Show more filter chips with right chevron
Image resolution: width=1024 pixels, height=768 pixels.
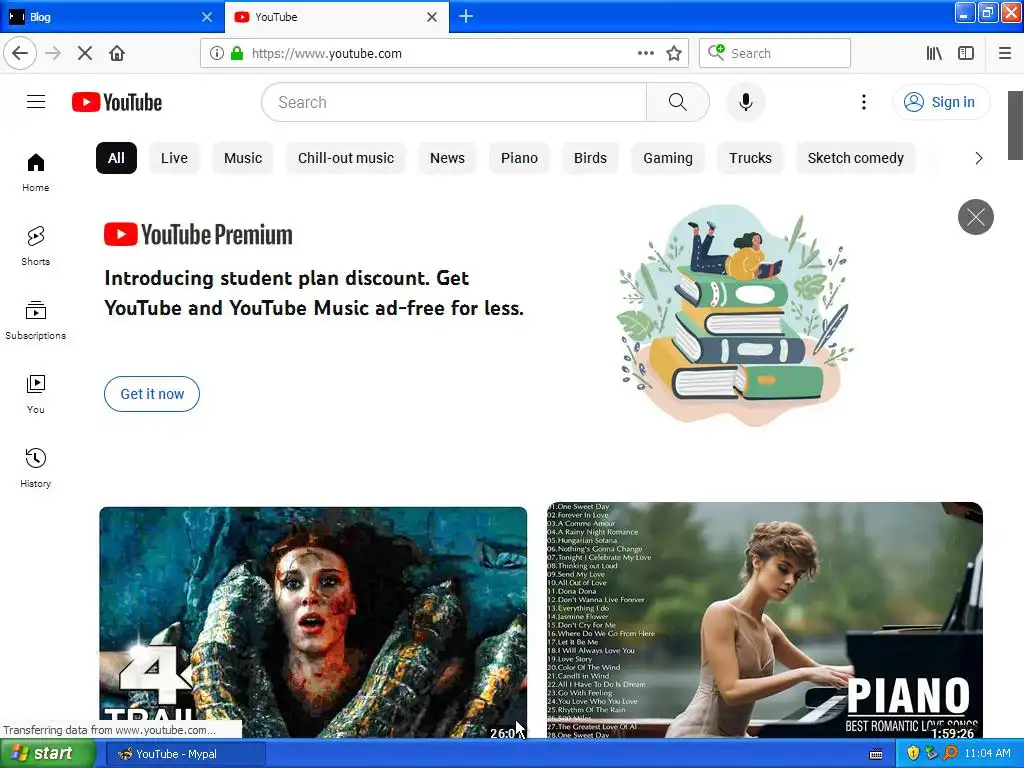point(978,158)
